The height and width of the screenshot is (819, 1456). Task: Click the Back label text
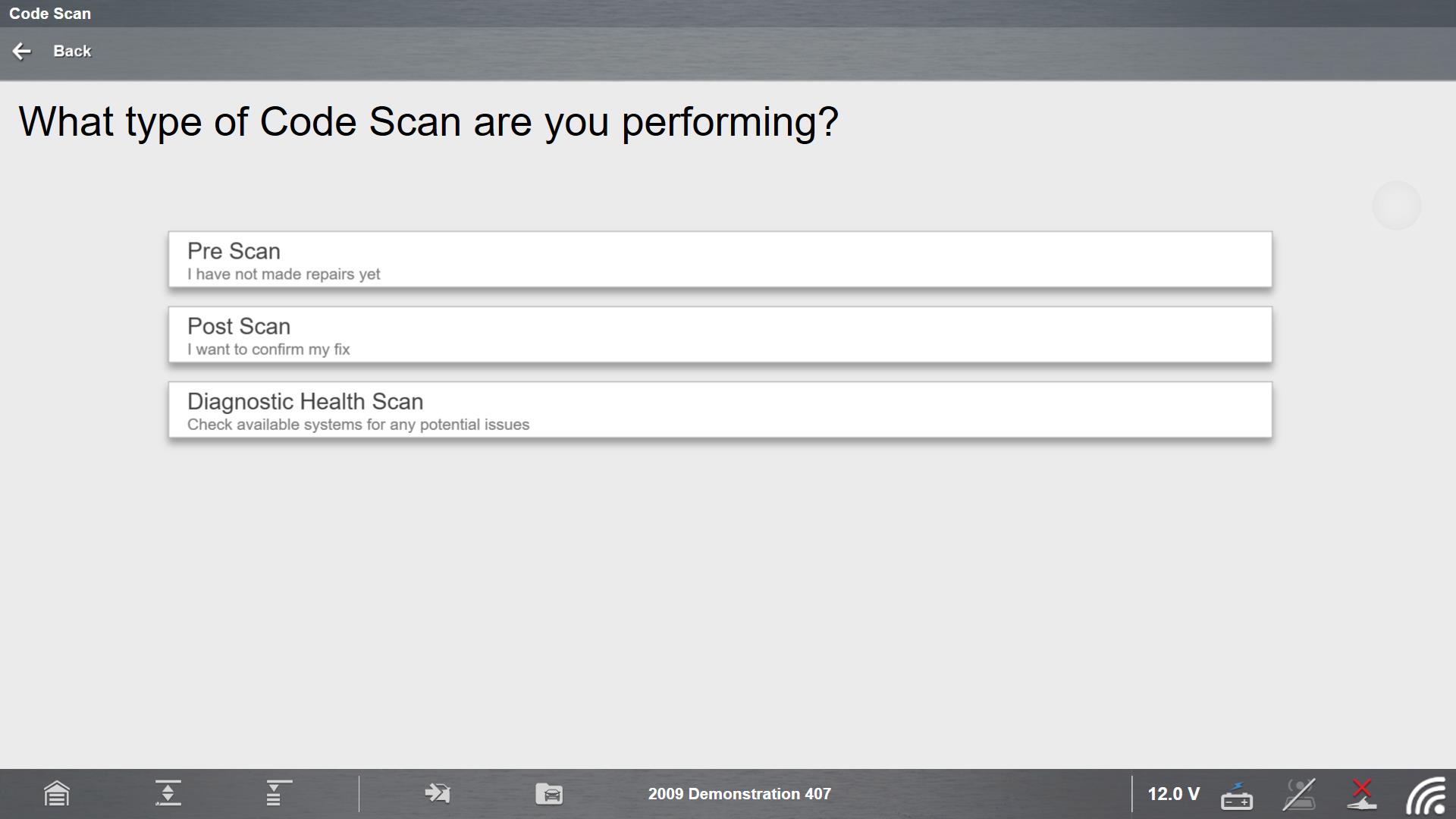(x=72, y=51)
